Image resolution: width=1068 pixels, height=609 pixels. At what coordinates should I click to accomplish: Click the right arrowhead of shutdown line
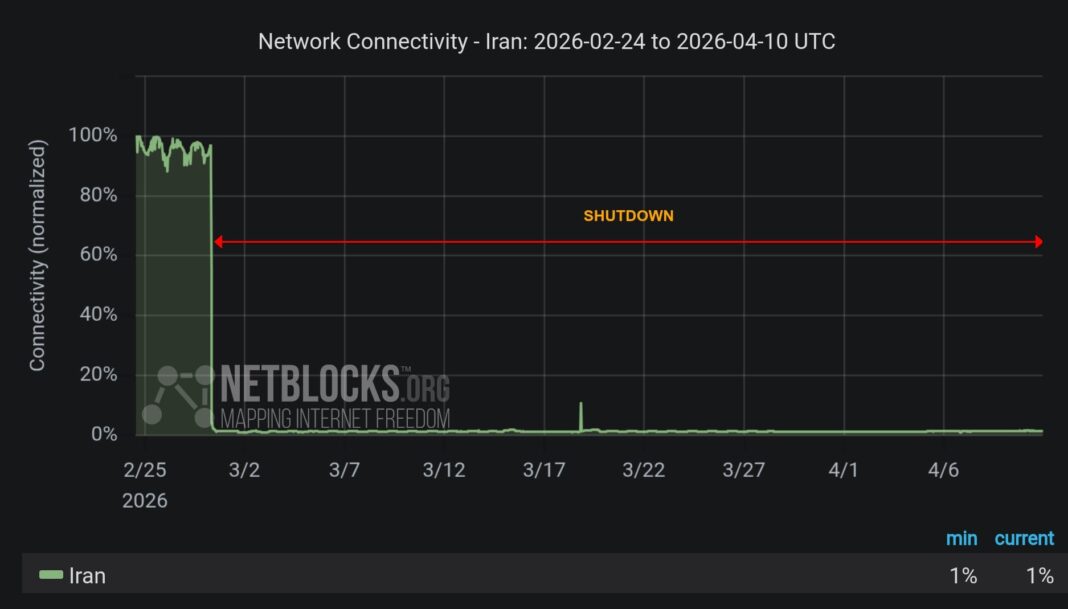(x=1038, y=241)
